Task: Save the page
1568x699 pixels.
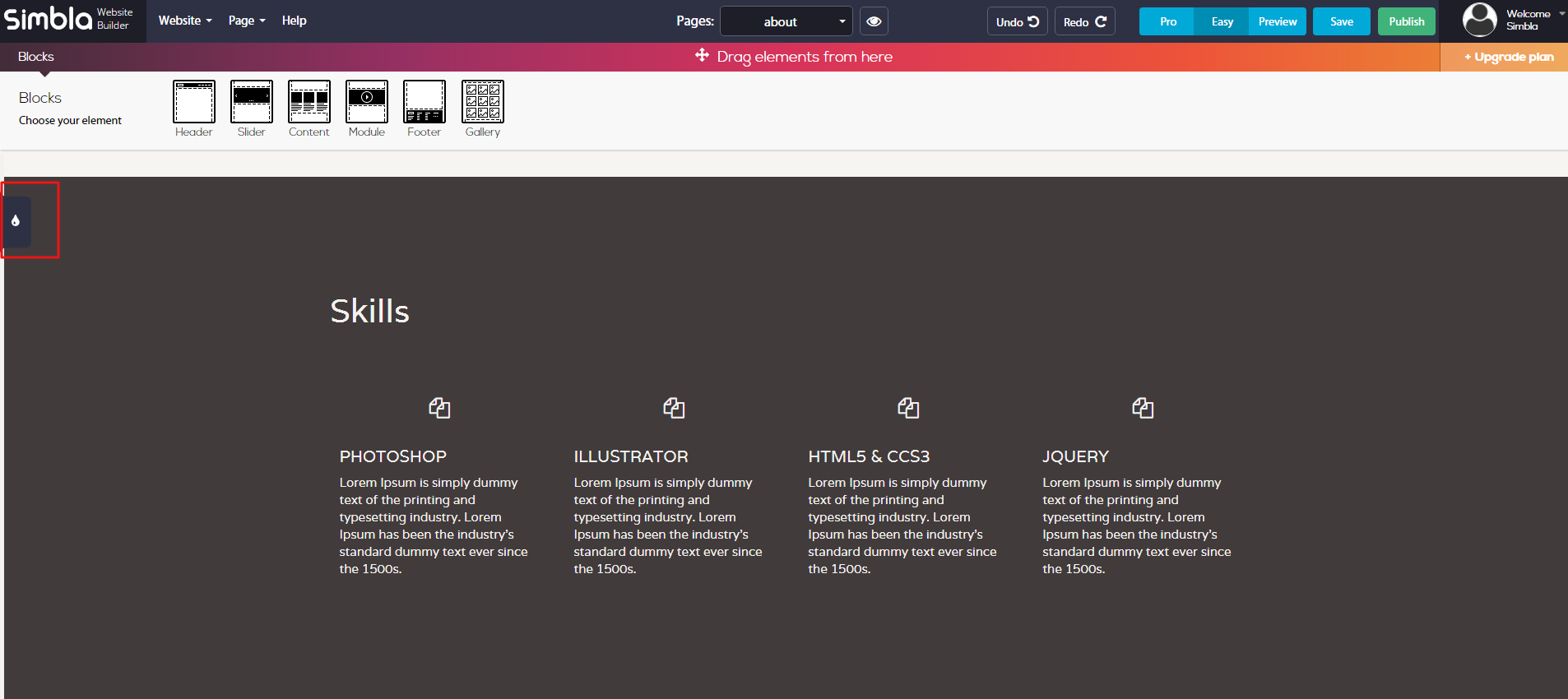Action: coord(1341,21)
